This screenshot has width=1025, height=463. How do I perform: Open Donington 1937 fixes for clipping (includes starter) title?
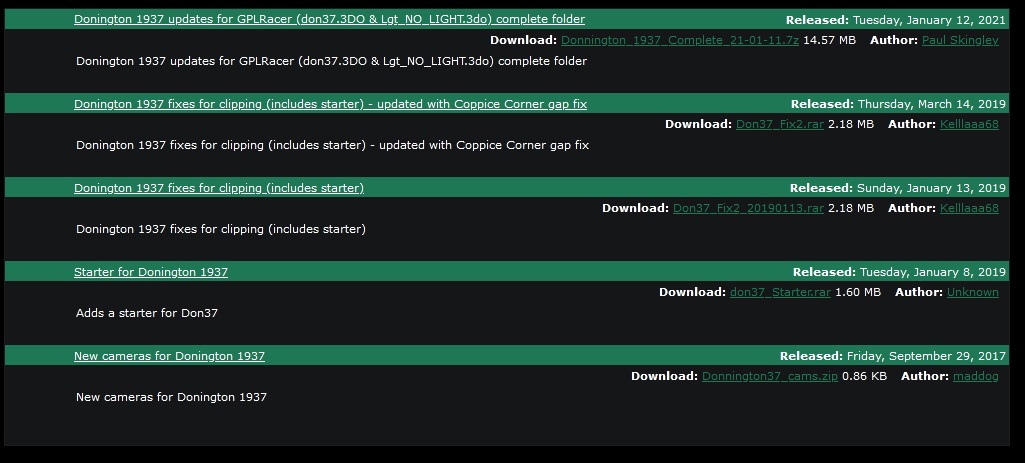click(219, 188)
